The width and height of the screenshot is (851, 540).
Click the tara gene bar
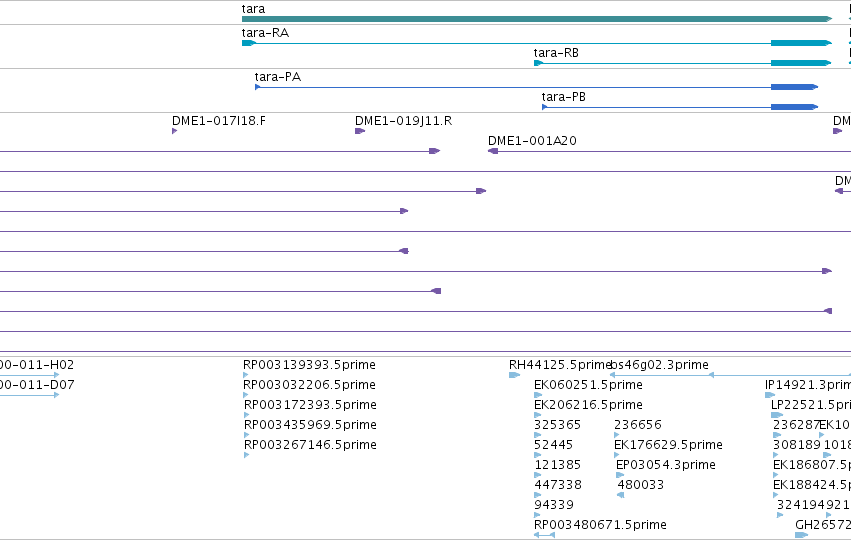click(x=537, y=19)
